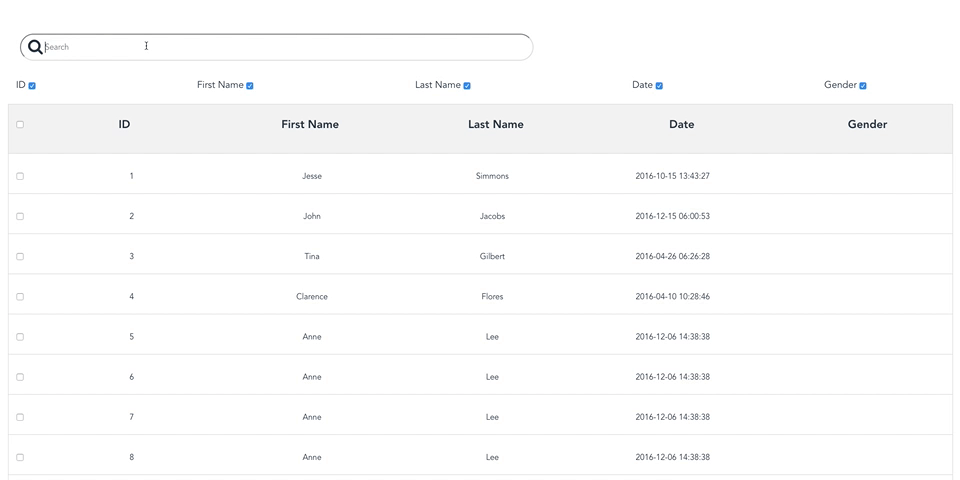This screenshot has height=480, width=960.
Task: Click the date cell 2016-10-15 13:43:27
Action: coord(672,176)
